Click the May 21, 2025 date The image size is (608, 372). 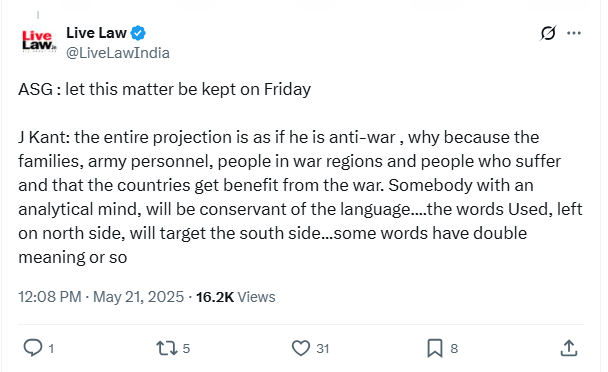click(x=138, y=297)
